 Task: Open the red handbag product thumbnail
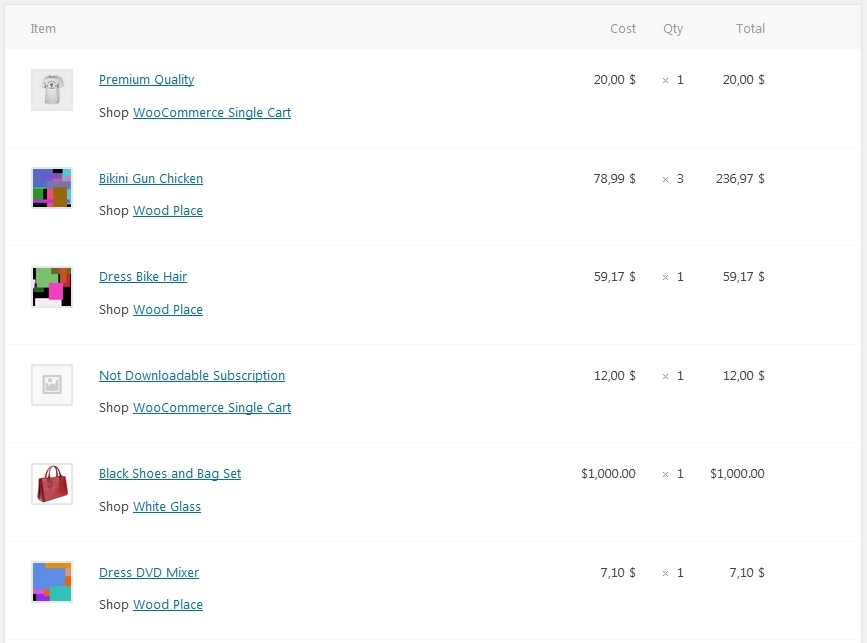click(x=52, y=484)
